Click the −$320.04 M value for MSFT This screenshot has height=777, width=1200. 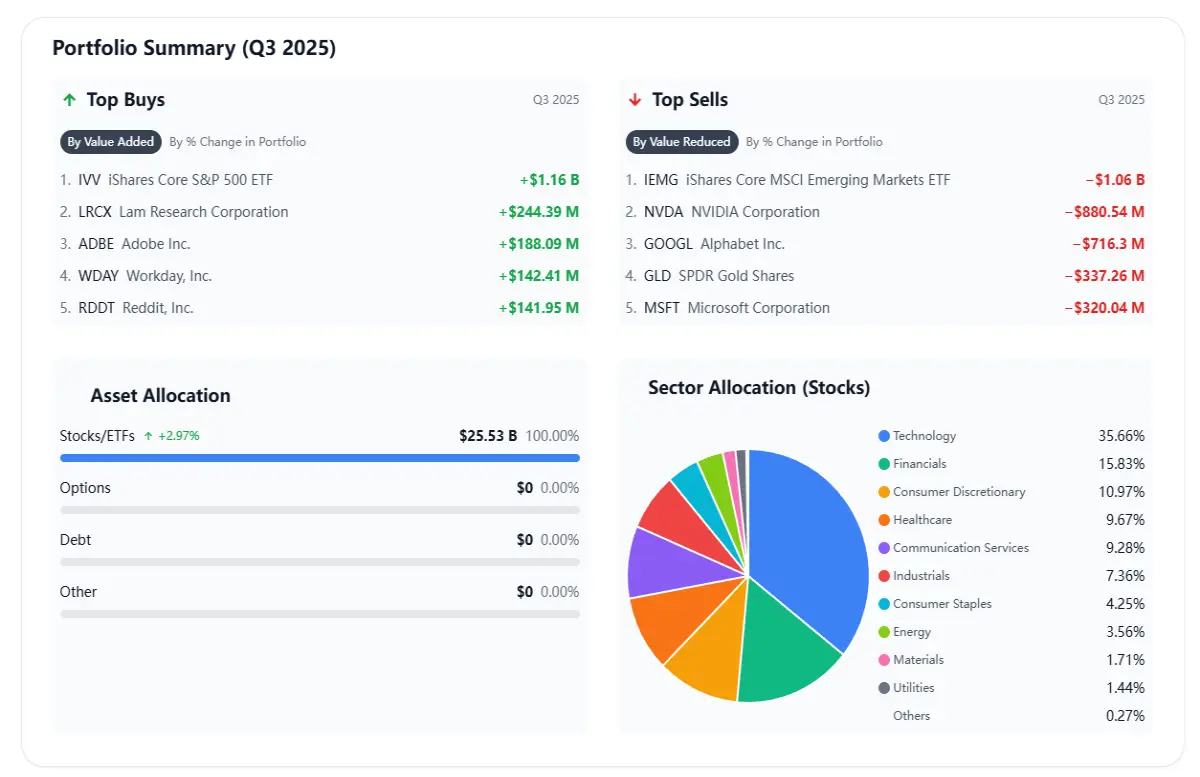(1105, 308)
